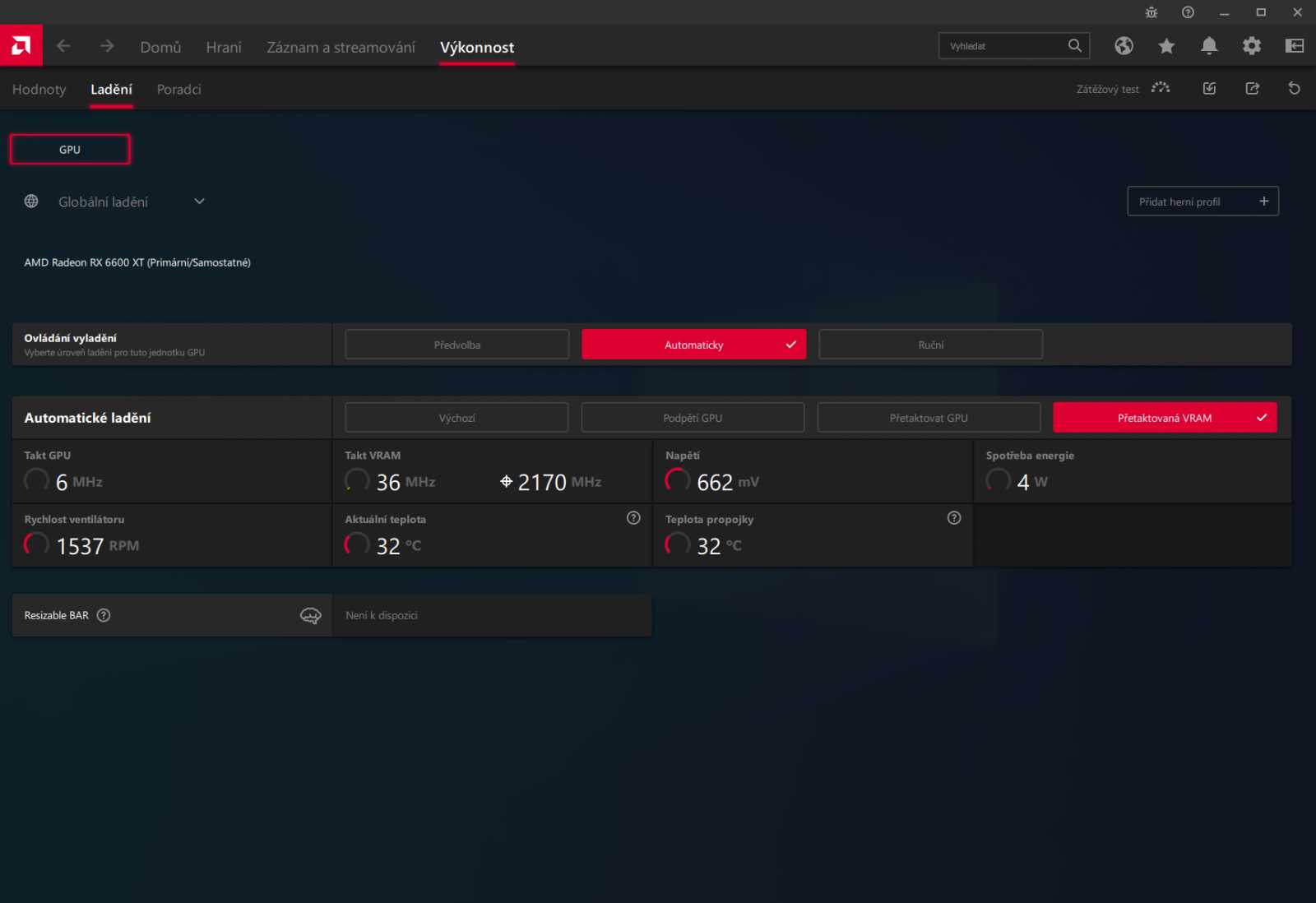The width and height of the screenshot is (1316, 903).
Task: Open favorites star icon
Action: click(1166, 46)
